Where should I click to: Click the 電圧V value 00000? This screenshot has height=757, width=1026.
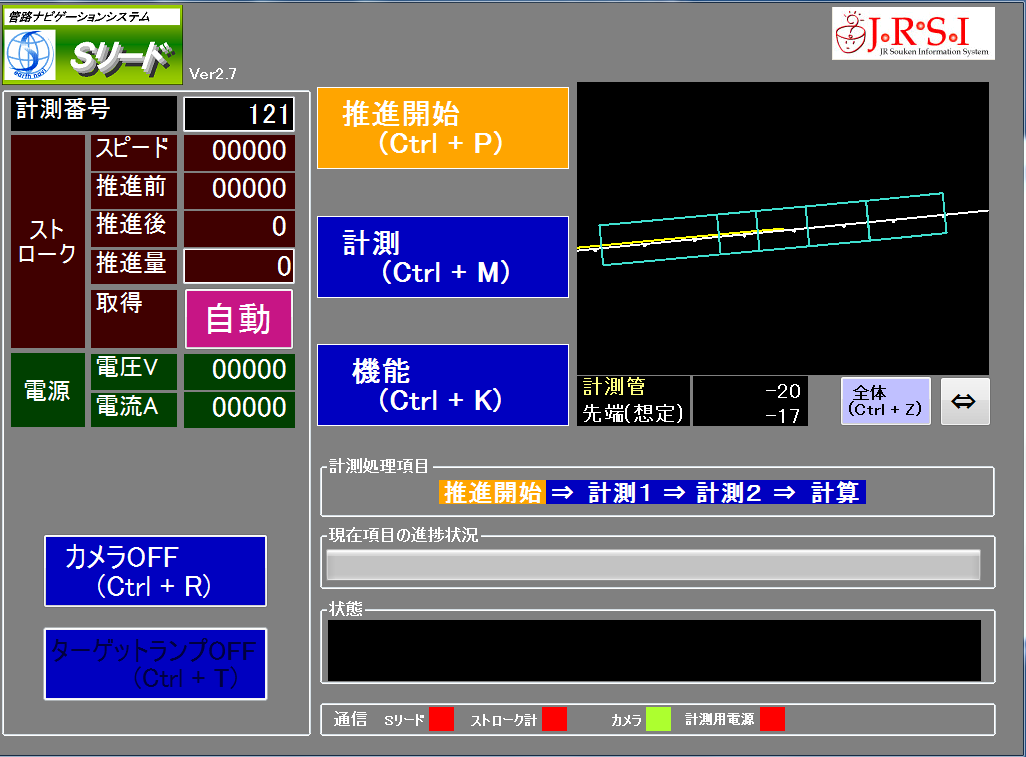(239, 370)
